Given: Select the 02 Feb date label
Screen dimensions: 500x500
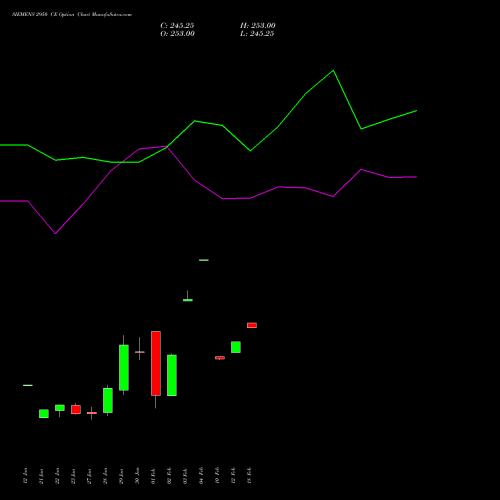Looking at the screenshot, I should (x=169, y=476).
